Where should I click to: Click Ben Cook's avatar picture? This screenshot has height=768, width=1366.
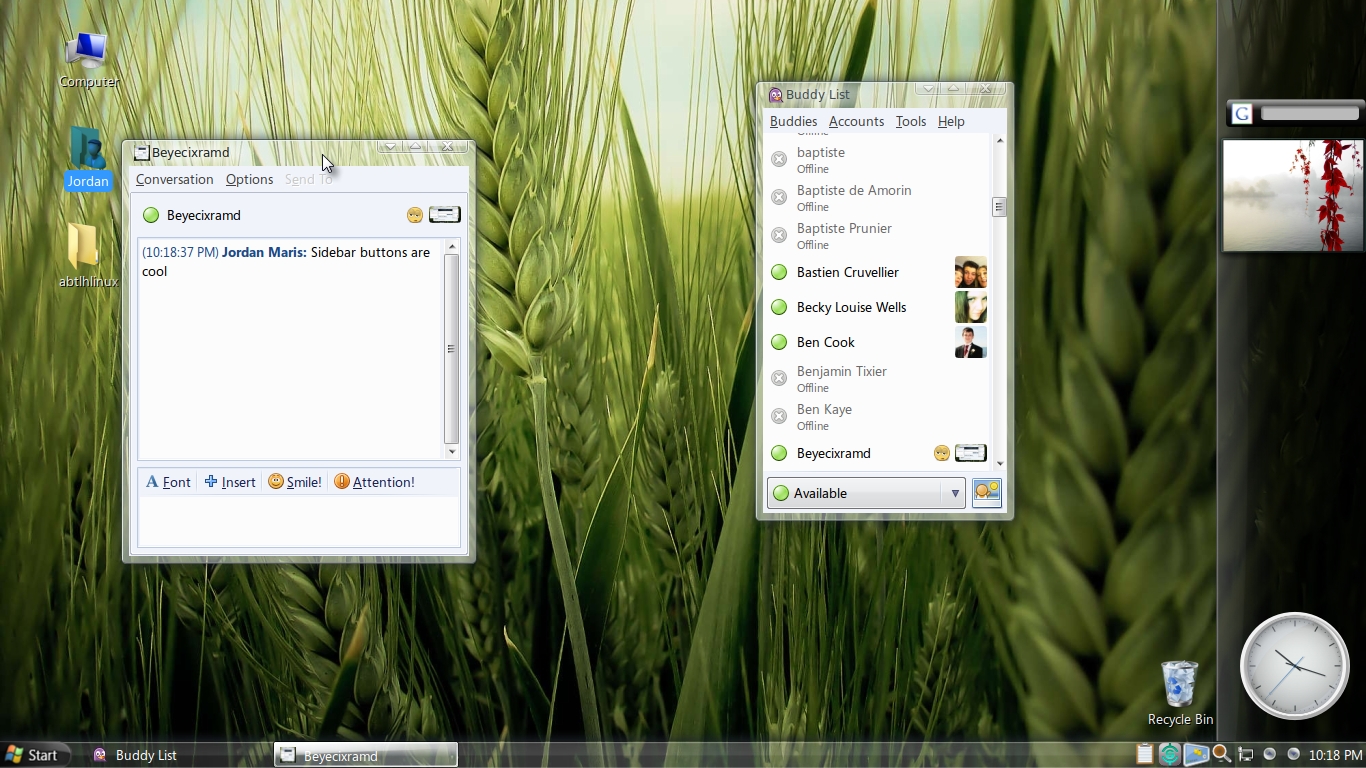pyautogui.click(x=970, y=342)
